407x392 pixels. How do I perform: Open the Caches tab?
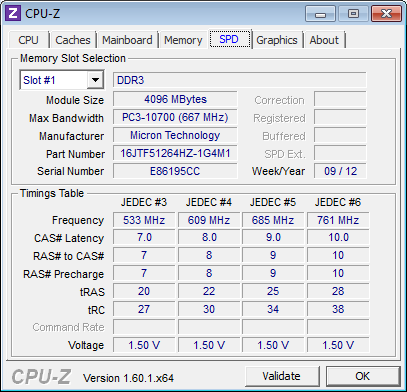(x=73, y=40)
